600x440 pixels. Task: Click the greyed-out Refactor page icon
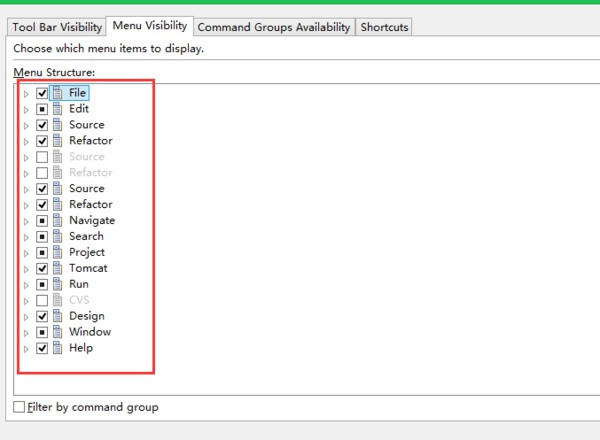click(57, 173)
